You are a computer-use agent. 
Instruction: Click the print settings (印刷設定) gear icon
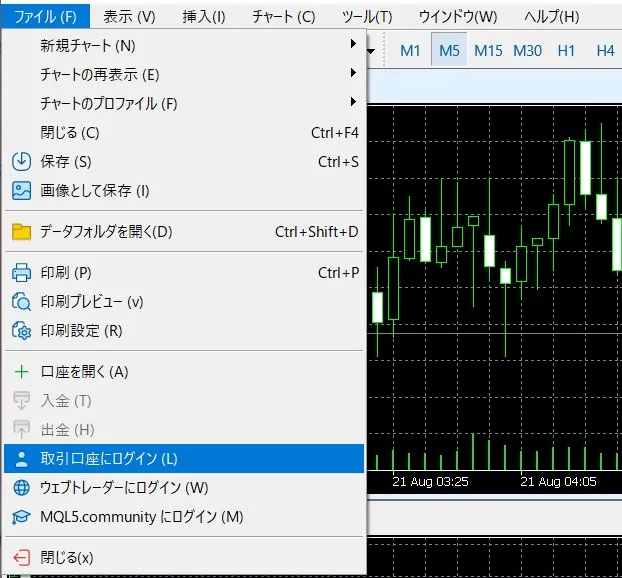21,331
